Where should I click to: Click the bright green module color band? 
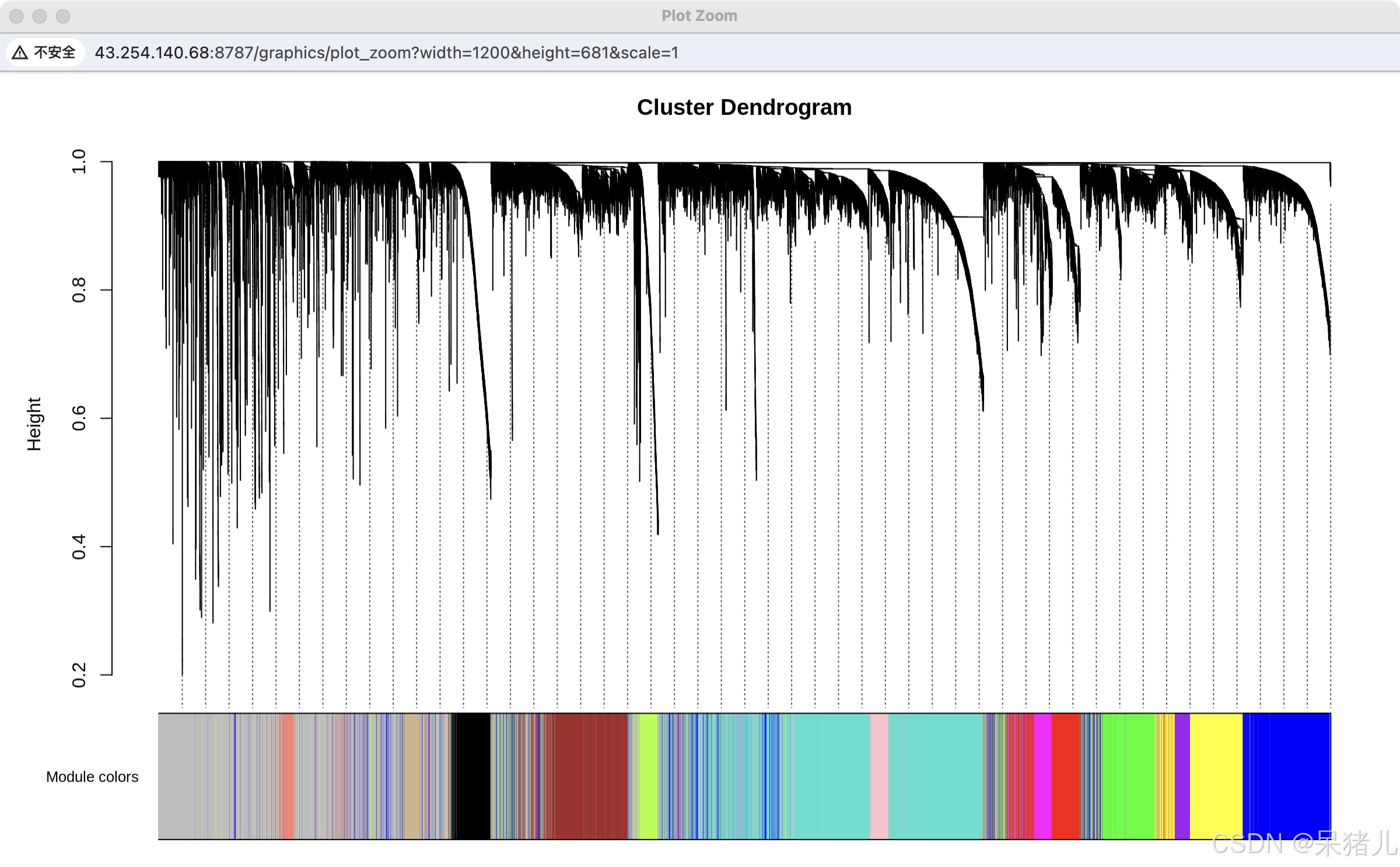click(x=1129, y=776)
